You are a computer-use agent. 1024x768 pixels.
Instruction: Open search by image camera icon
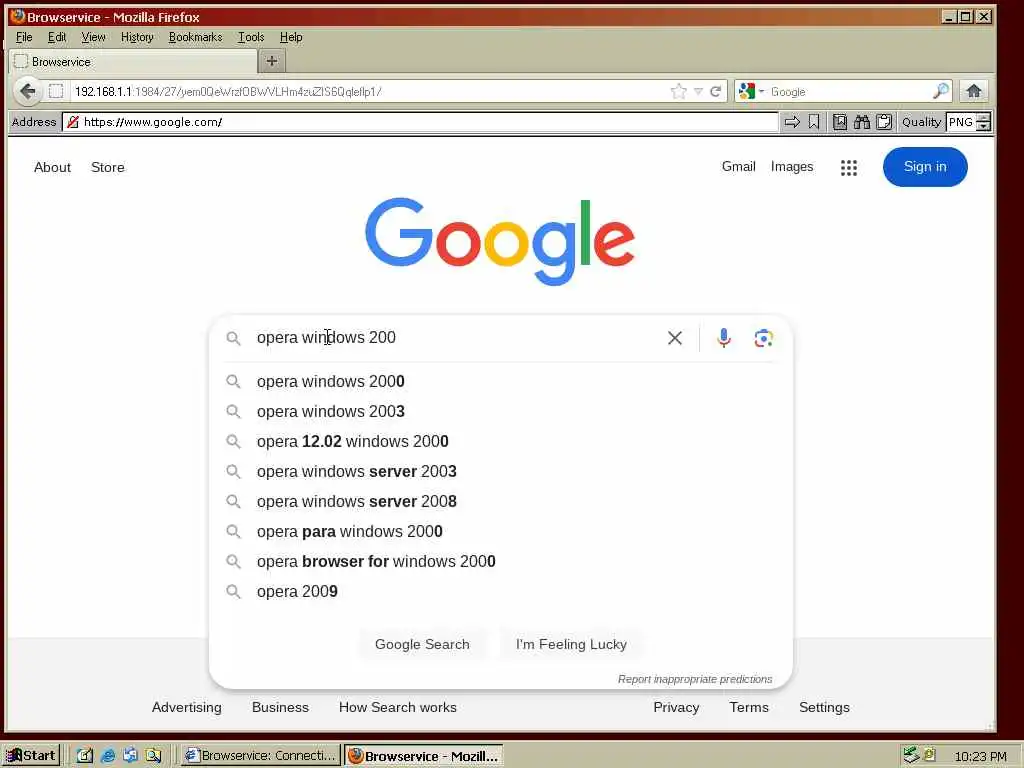coord(763,338)
